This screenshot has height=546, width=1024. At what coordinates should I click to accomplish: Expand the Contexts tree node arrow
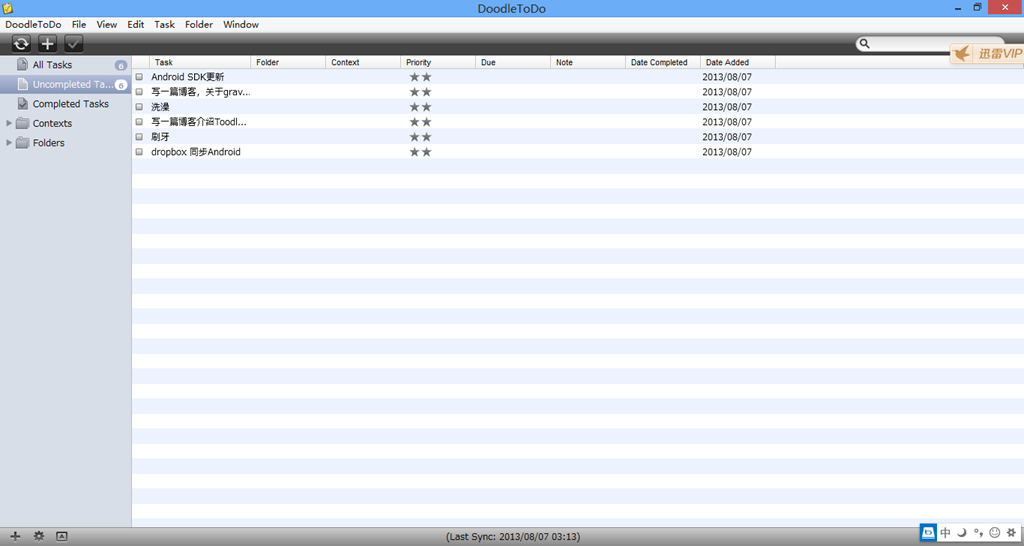[10, 124]
